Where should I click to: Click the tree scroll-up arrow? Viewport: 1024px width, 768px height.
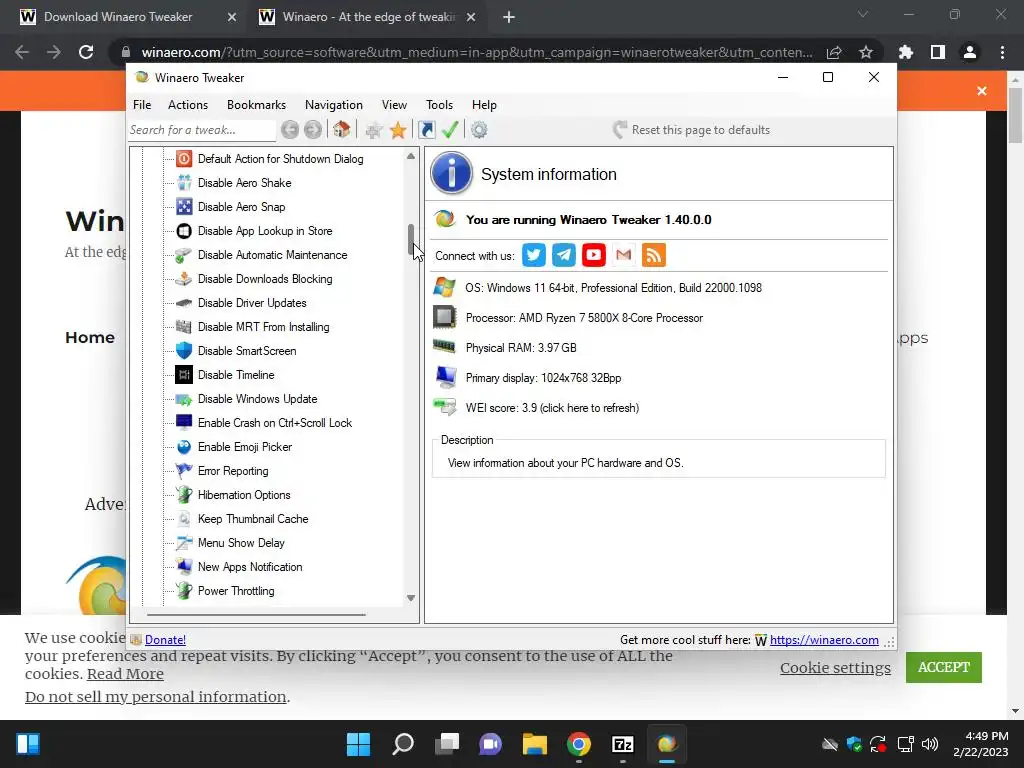tap(411, 157)
